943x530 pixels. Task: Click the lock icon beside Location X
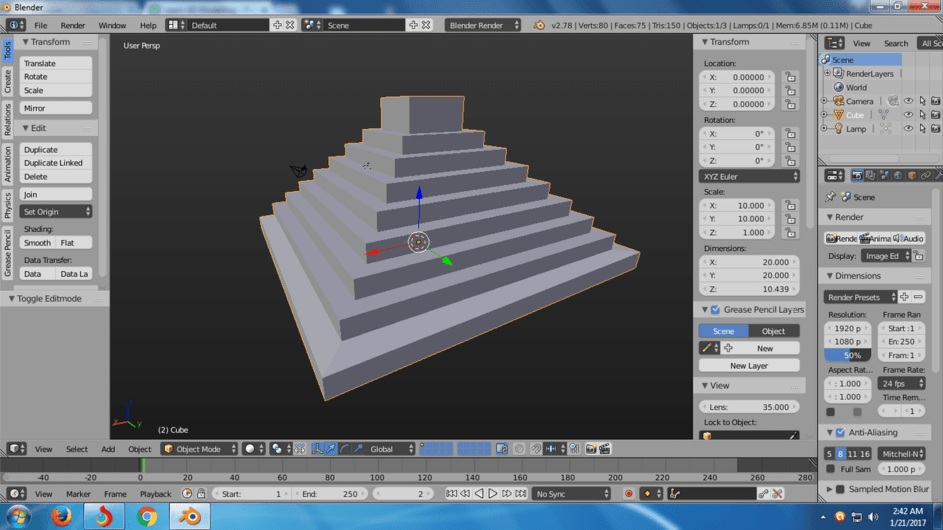point(790,77)
